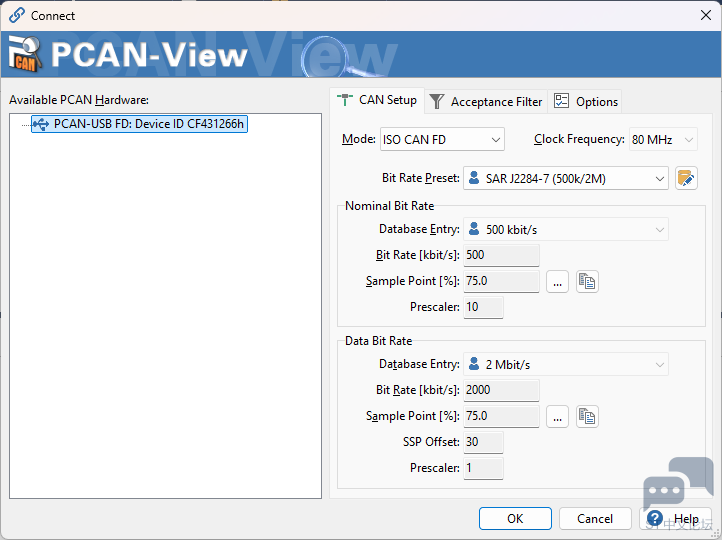Click the Connect link icon in title bar

(x=17, y=15)
